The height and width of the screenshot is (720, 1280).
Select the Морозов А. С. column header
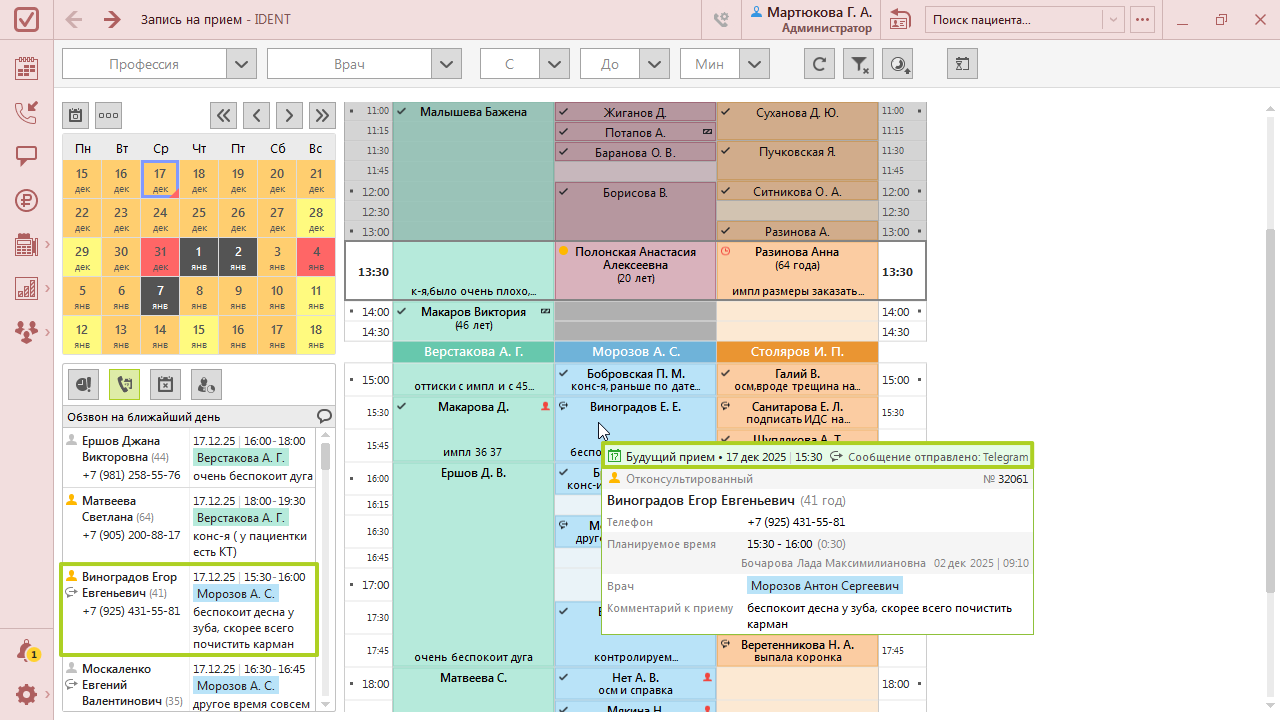click(635, 352)
